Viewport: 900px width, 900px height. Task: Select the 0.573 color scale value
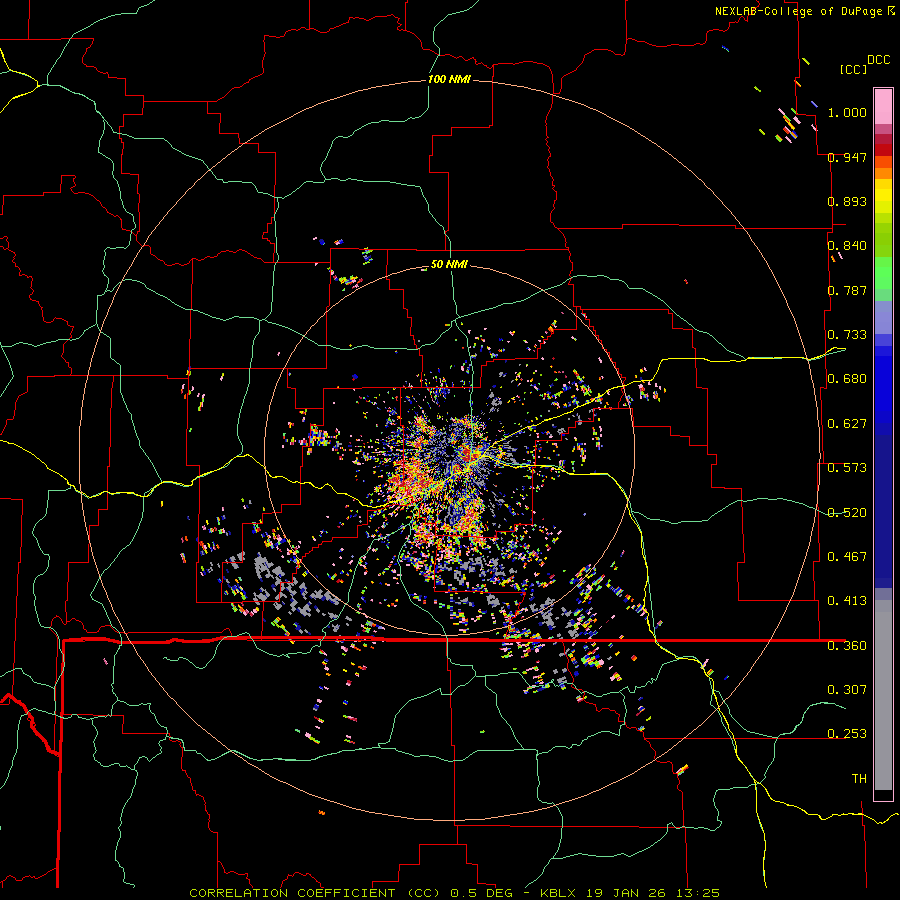pos(847,468)
